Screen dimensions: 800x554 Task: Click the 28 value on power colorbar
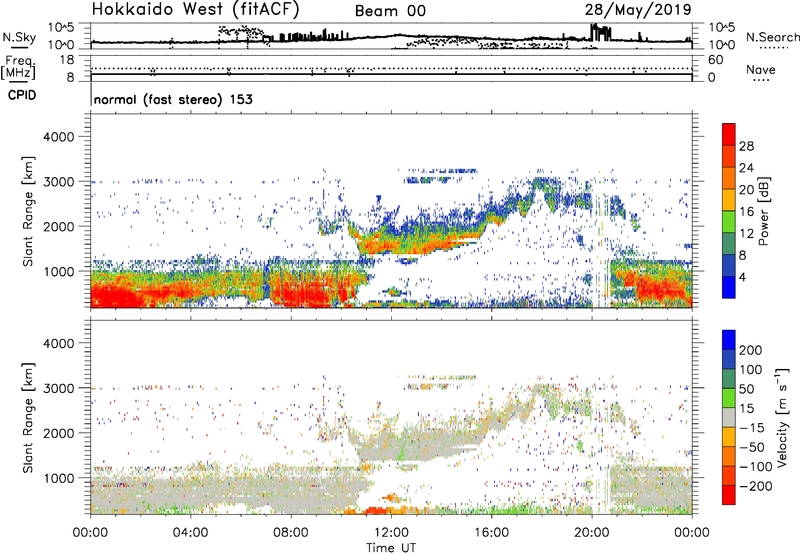(746, 146)
